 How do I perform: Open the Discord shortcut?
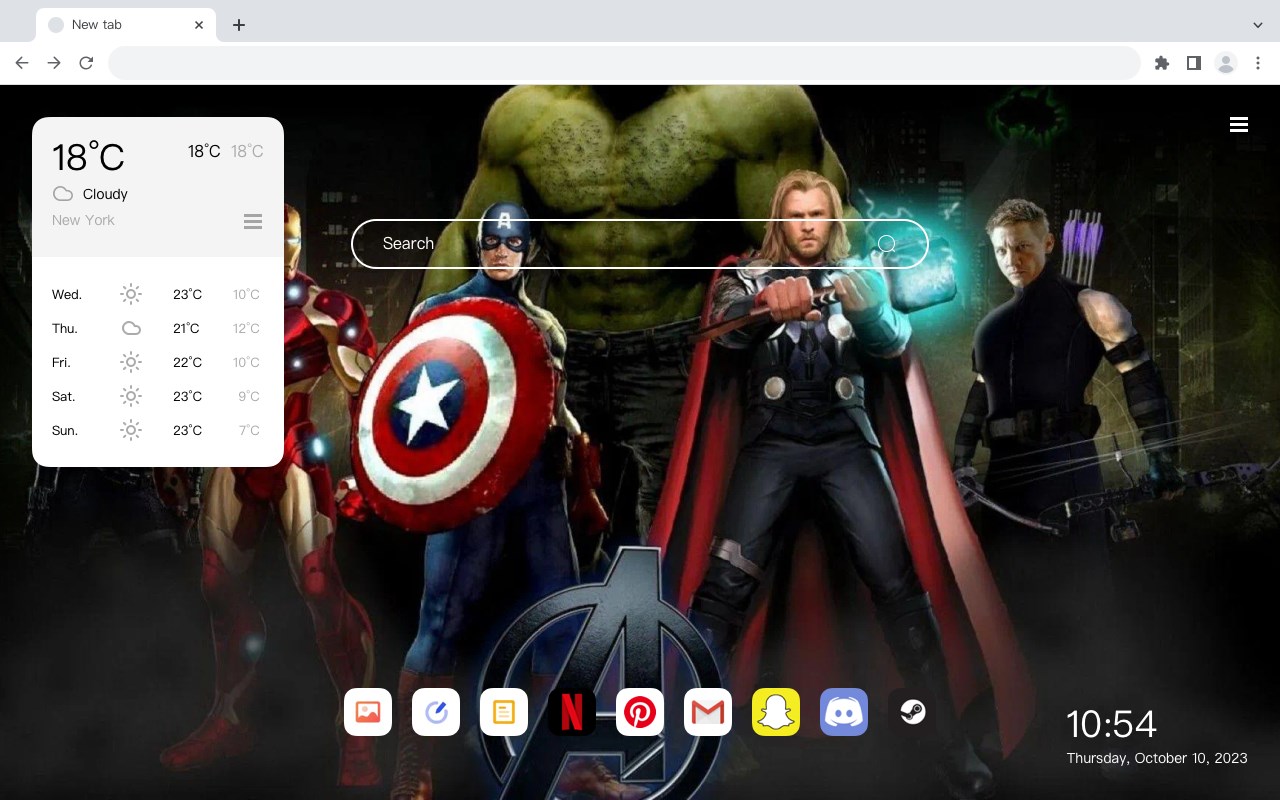coord(844,712)
